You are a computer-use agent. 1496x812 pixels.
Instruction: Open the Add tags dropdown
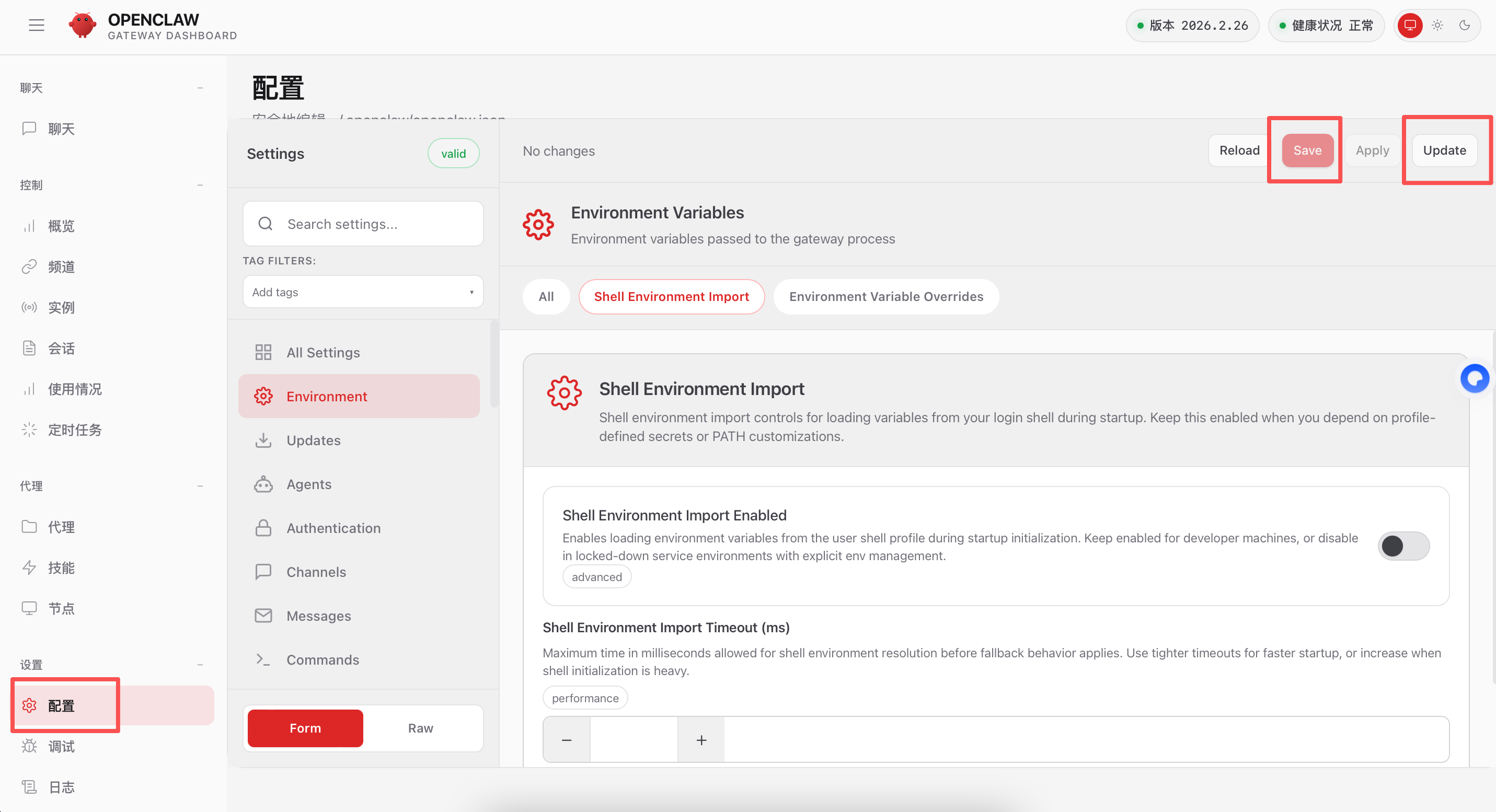[x=363, y=292]
